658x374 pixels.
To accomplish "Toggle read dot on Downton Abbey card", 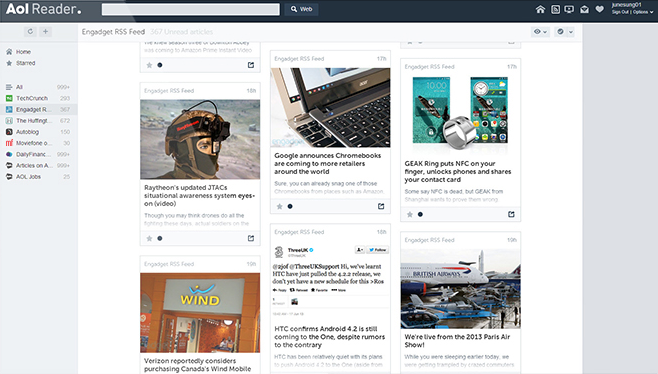I will pos(159,65).
